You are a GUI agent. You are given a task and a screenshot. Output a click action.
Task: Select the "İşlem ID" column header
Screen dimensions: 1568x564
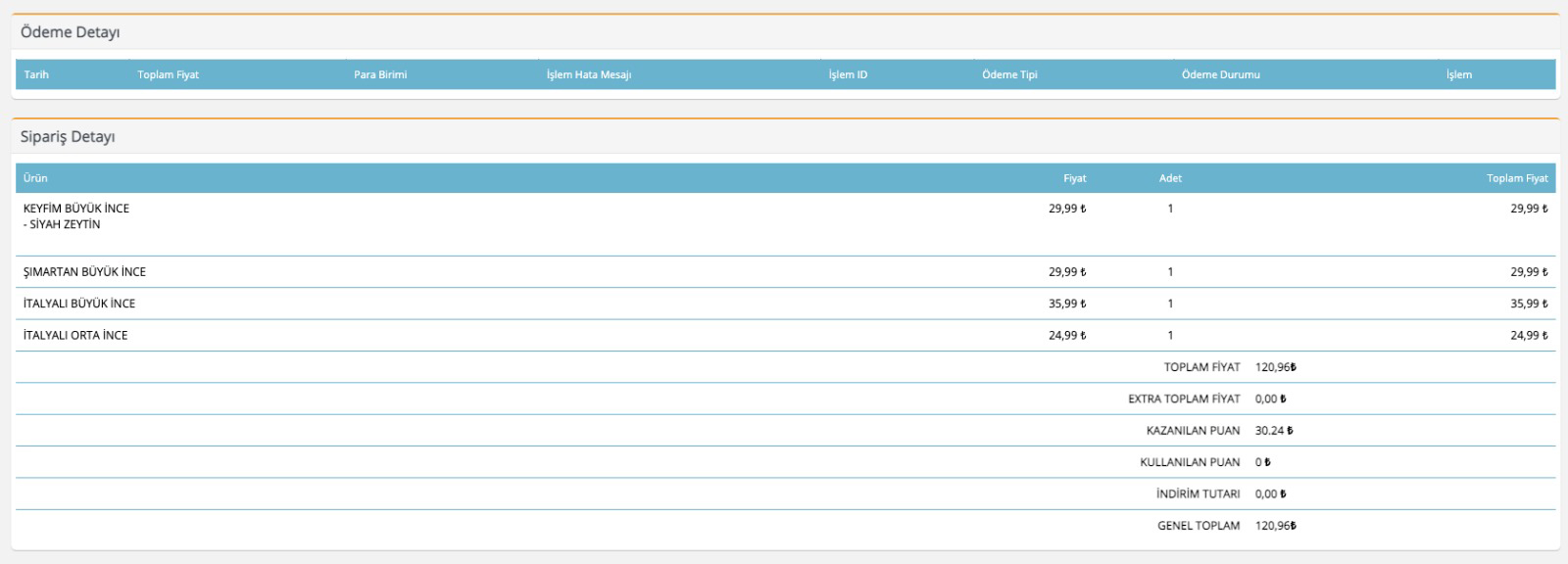[x=848, y=74]
